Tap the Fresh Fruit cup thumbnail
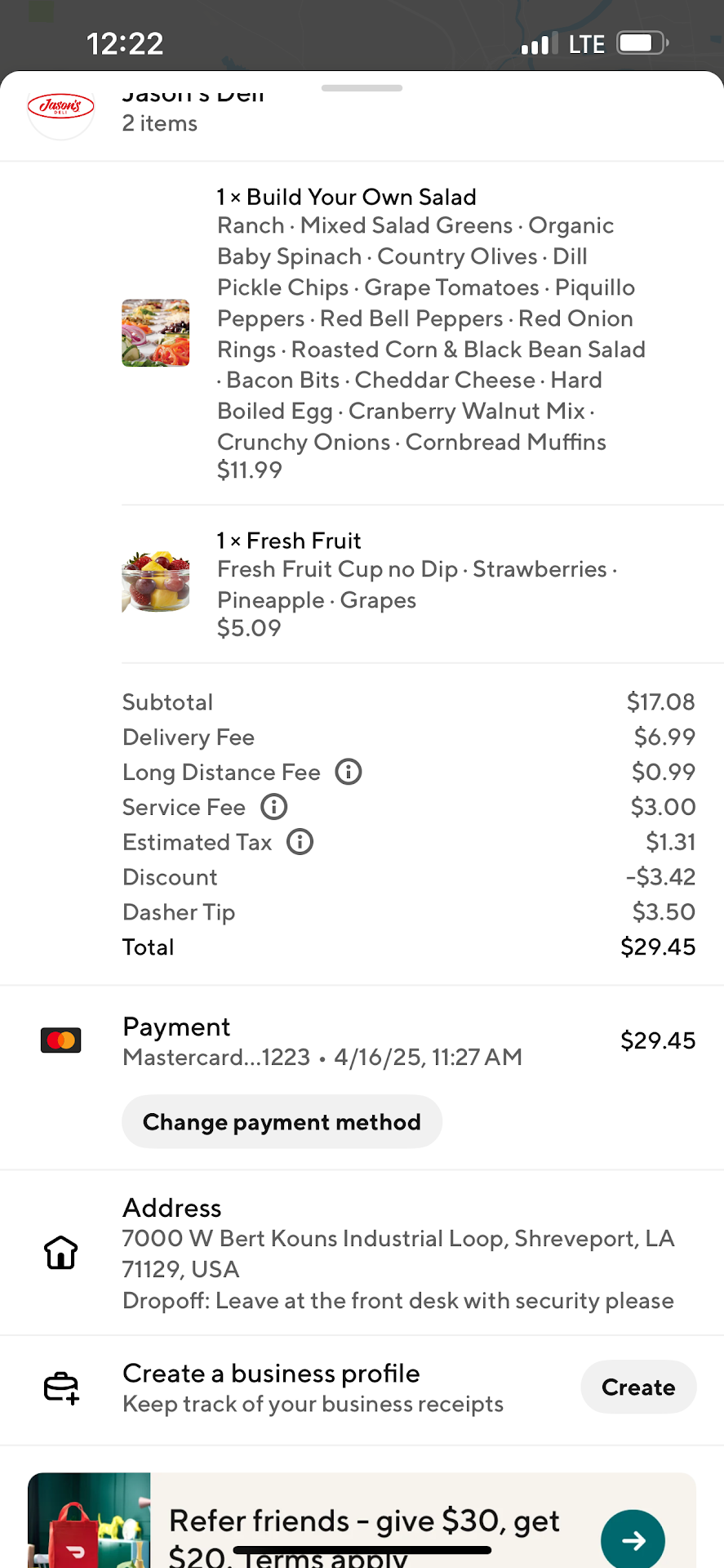724x1568 pixels. (156, 582)
